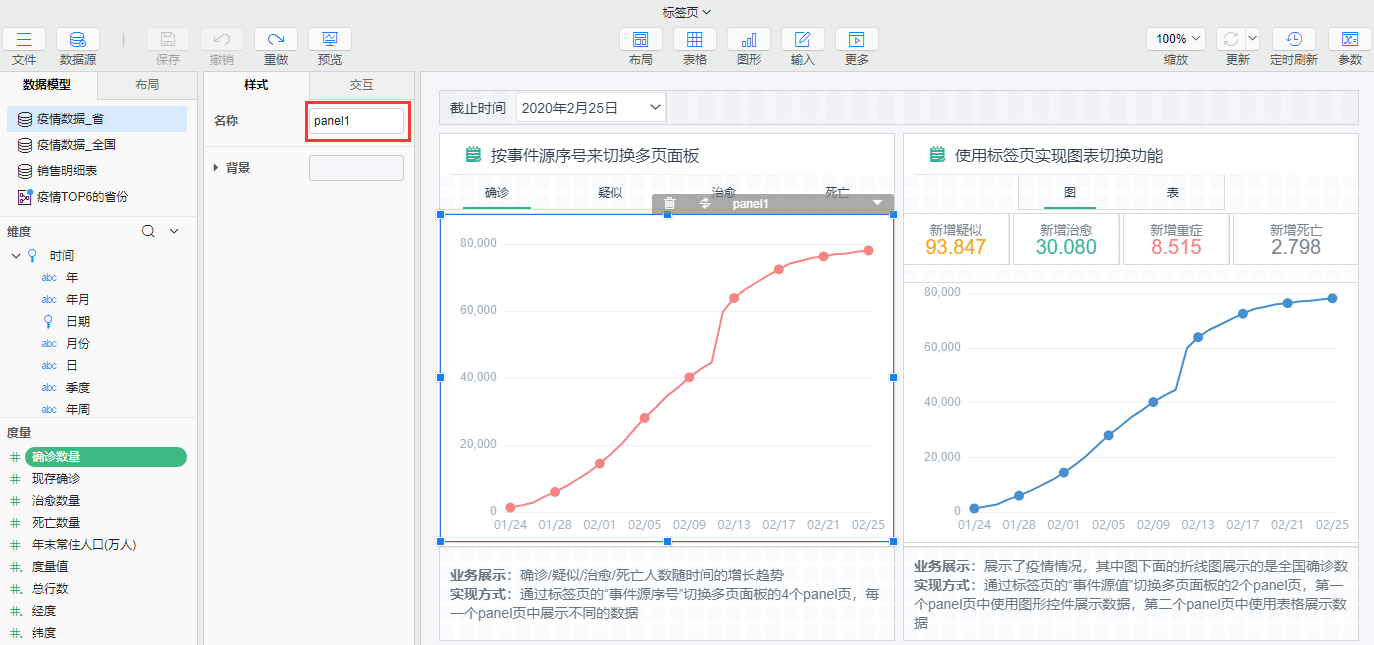Select the 疫情数据_全国 data source
1374x645 pixels.
point(76,145)
